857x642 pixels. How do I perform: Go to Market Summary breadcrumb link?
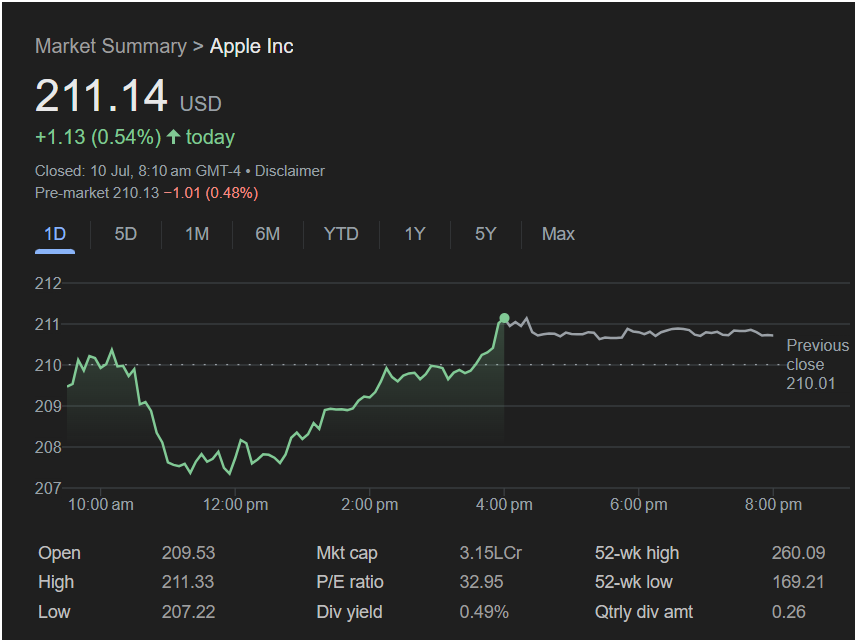point(111,46)
